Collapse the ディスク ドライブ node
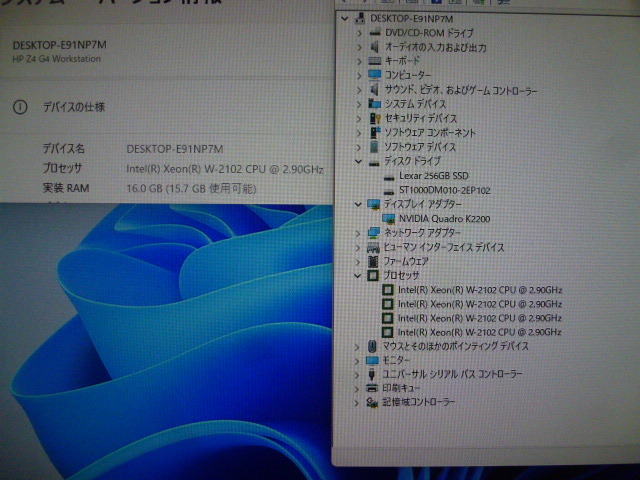Screen dimensions: 640x480 [x=358, y=162]
